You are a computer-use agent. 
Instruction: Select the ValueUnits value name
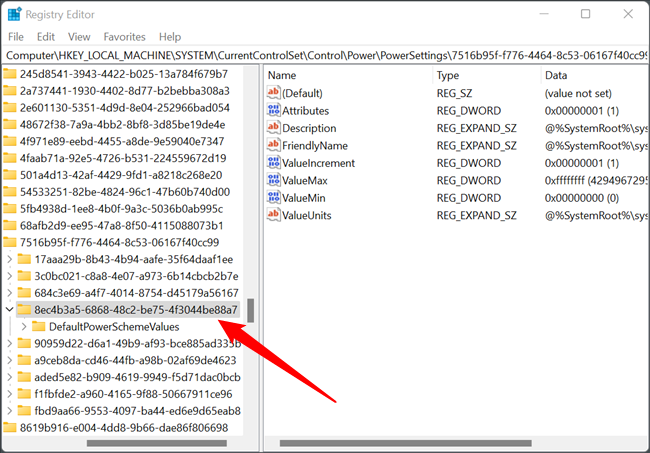tap(306, 215)
